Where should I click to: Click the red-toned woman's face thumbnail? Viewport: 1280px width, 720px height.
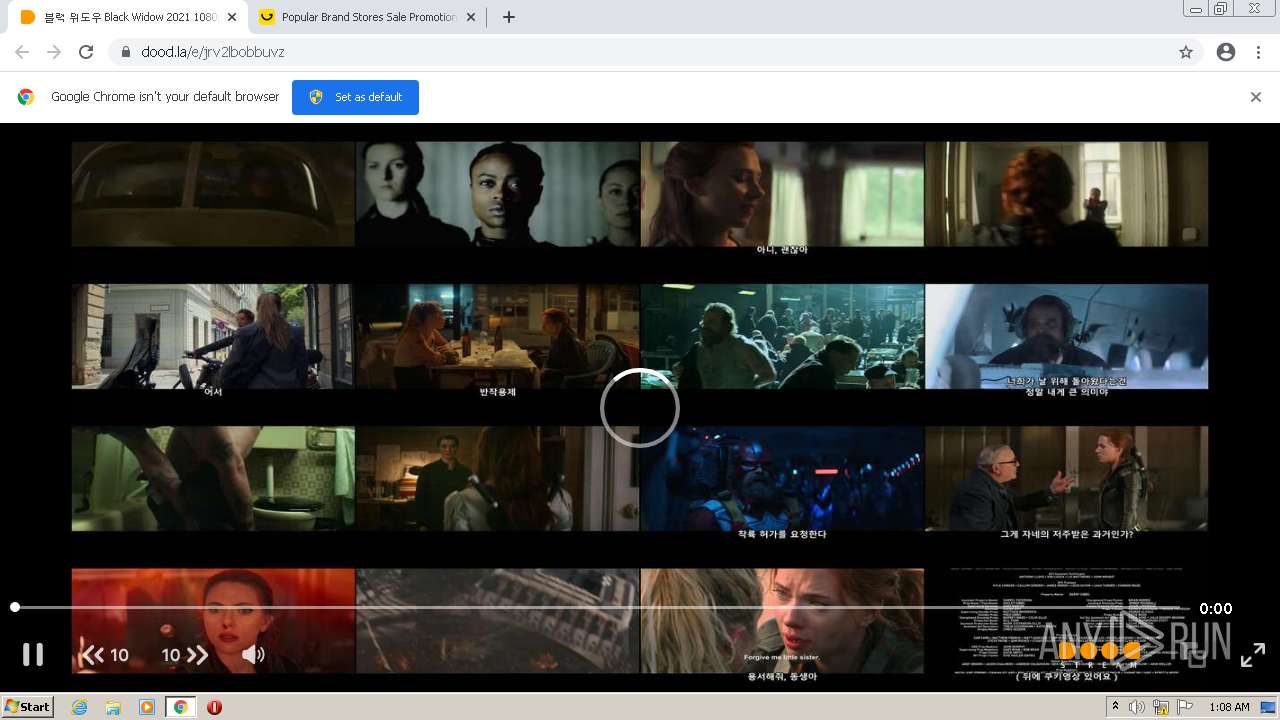coord(213,621)
